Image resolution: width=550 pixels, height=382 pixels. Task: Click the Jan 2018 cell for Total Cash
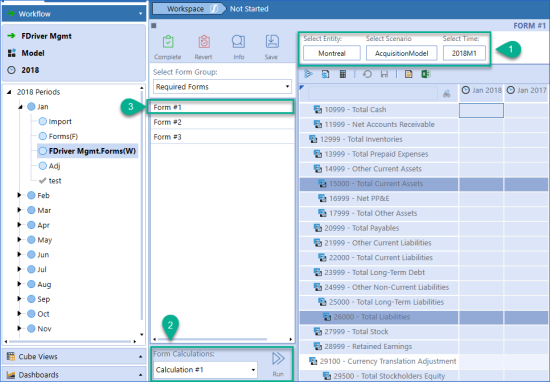coord(481,110)
